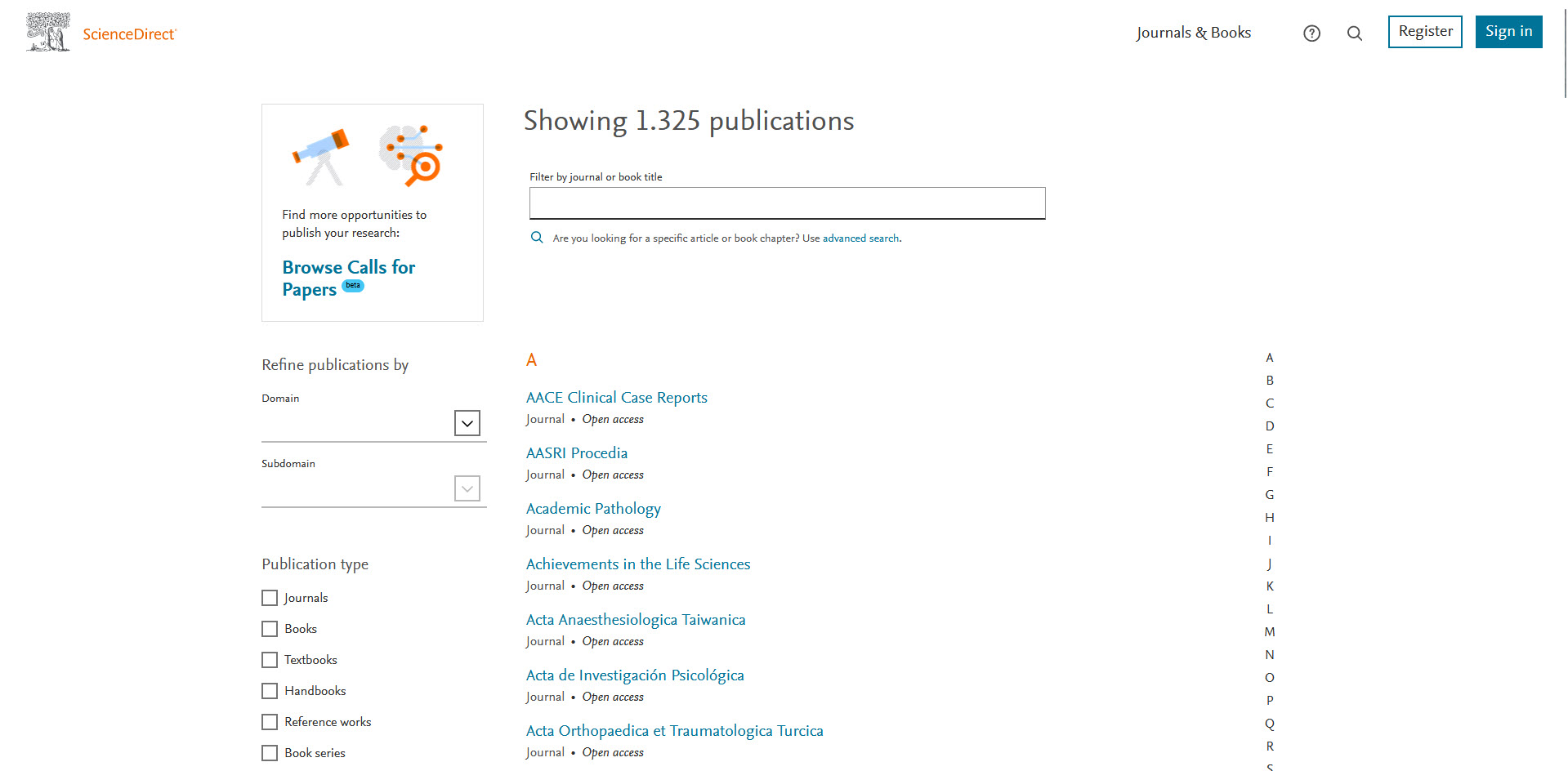Click the telescope illustration in the promo card

(322, 155)
